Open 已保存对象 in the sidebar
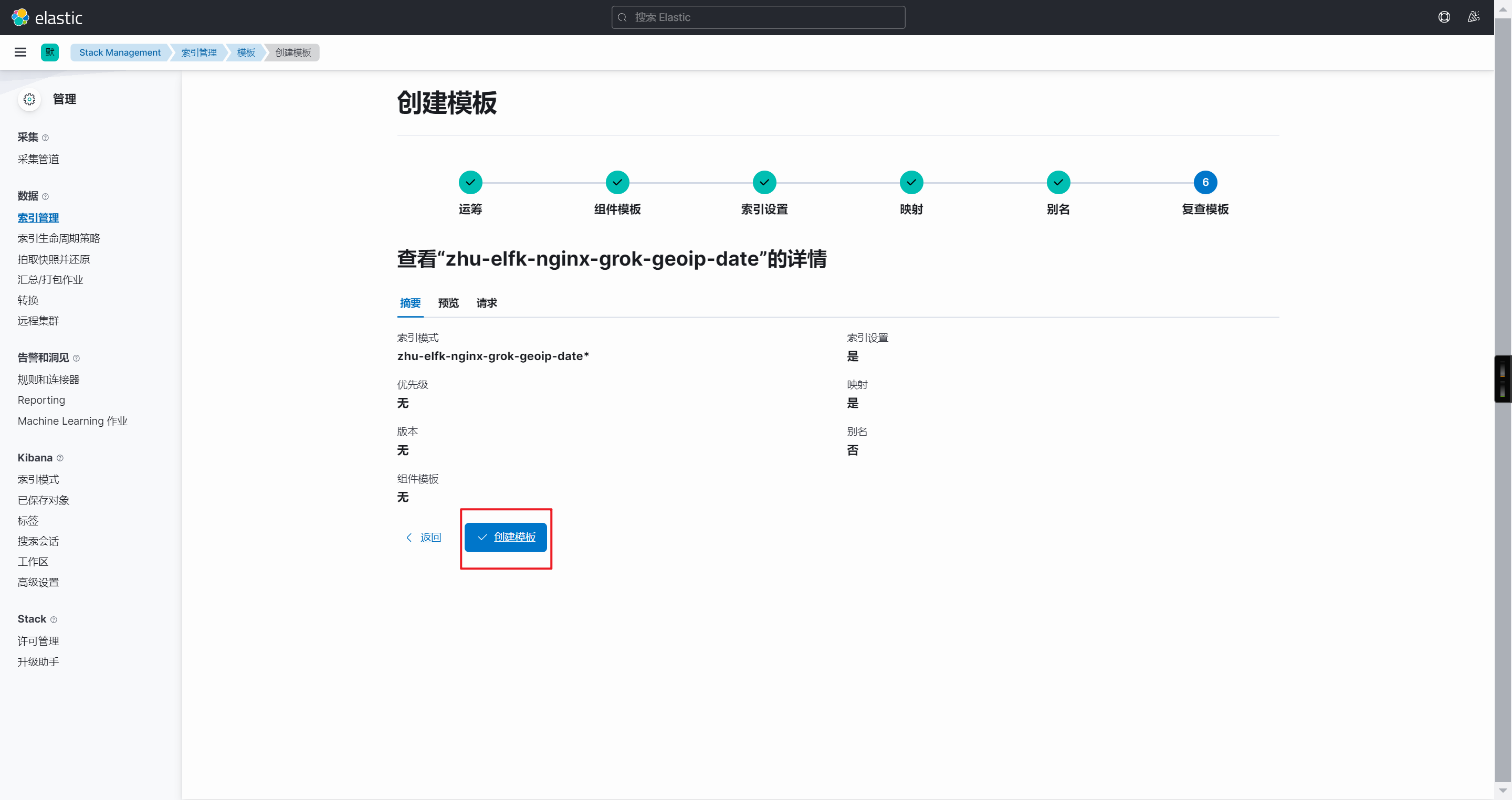Screen dimensions: 1512x800 point(44,500)
